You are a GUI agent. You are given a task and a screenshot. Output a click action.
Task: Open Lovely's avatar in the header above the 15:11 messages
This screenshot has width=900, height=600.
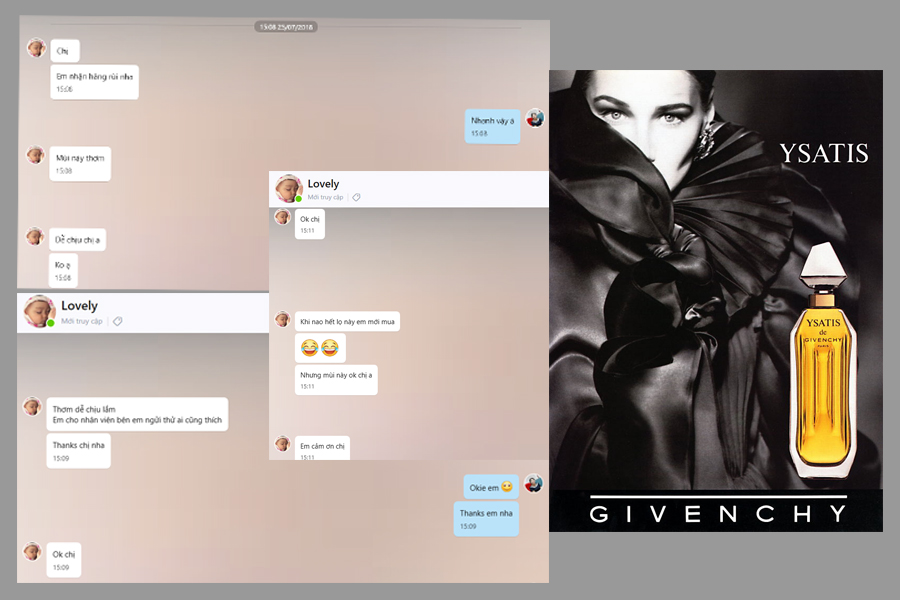pyautogui.click(x=288, y=188)
